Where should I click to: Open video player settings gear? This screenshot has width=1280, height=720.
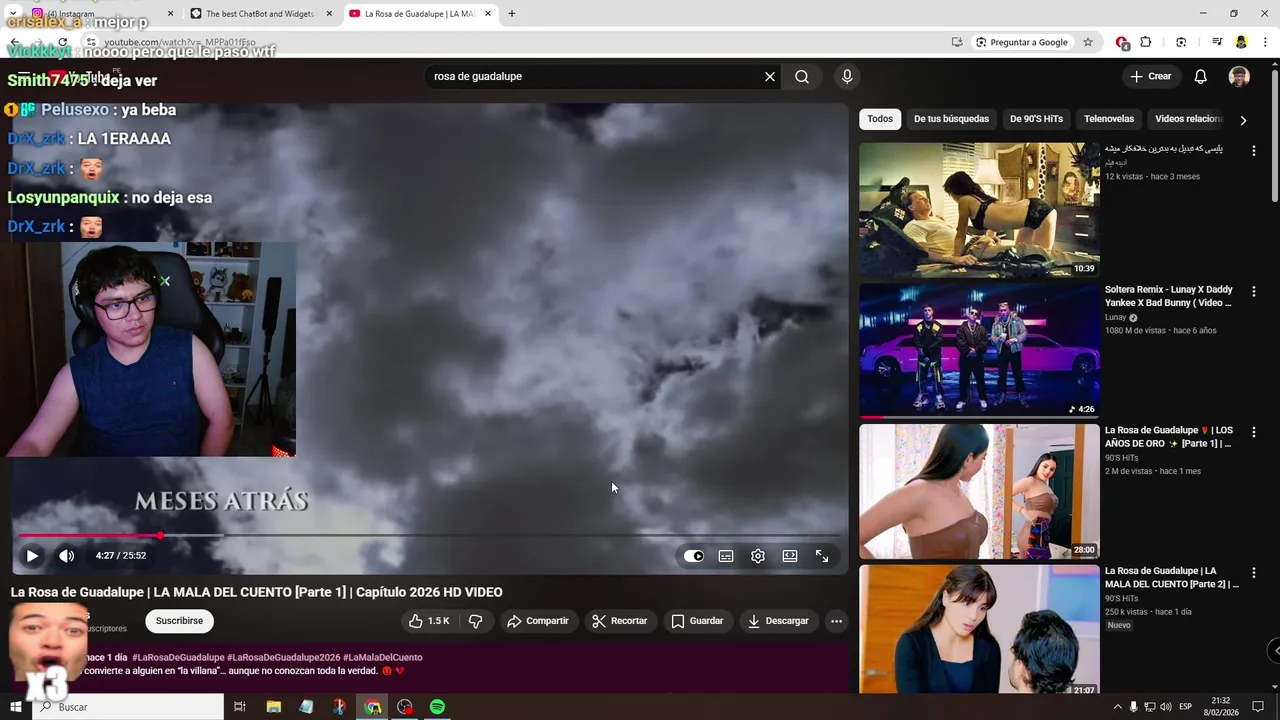pyautogui.click(x=758, y=556)
